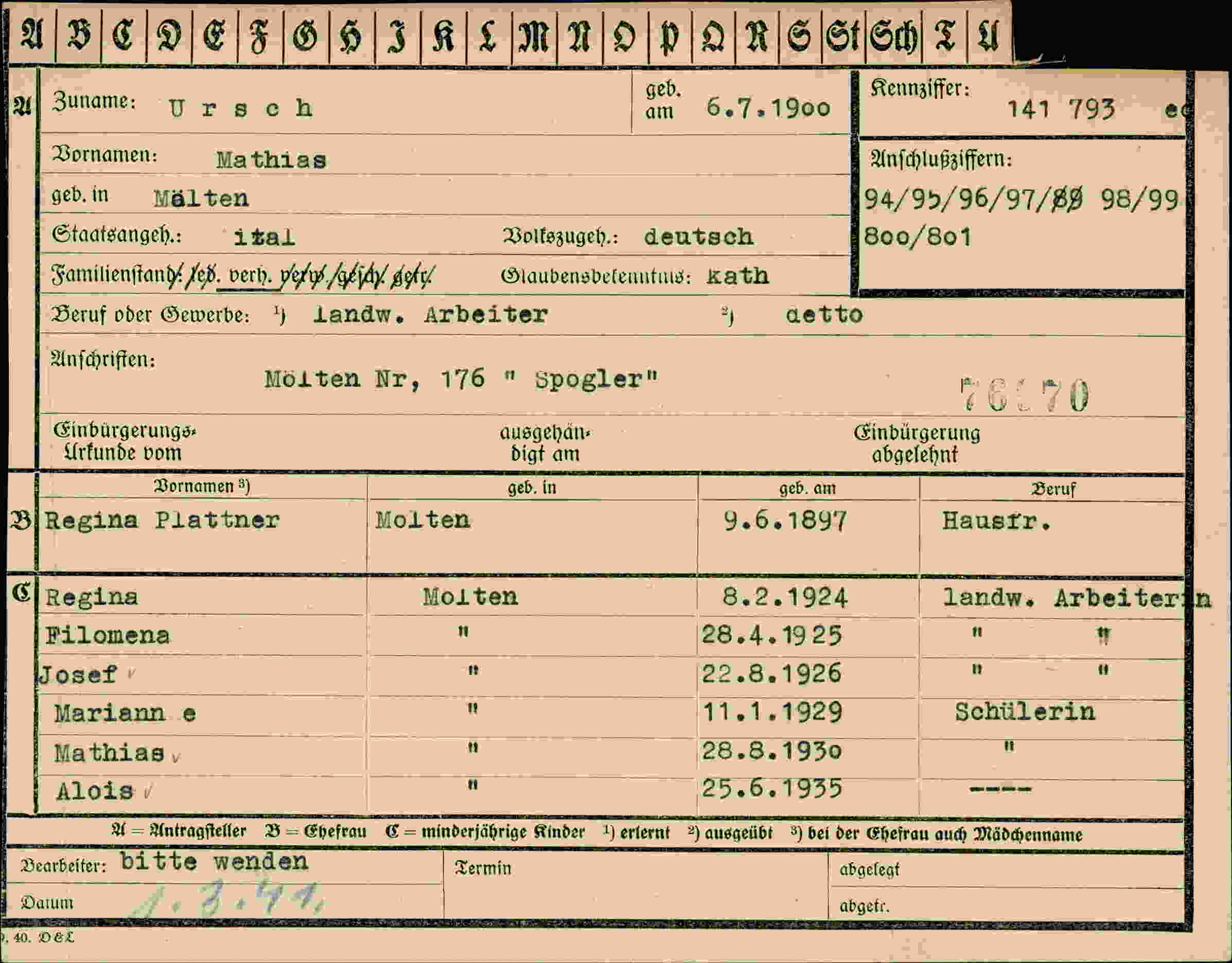Click faint stamped number 76 70
Screen dimensions: 1232x963
tap(1025, 395)
